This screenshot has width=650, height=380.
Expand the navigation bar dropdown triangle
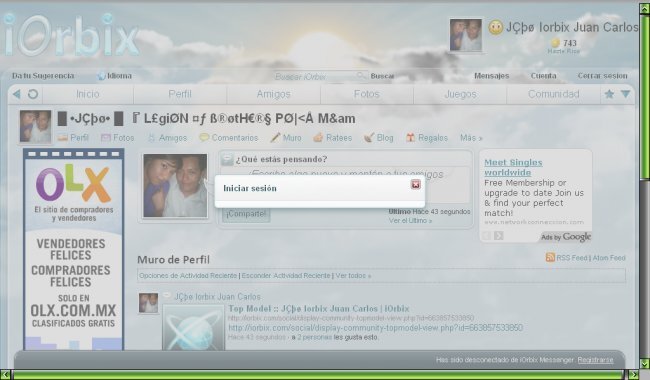pyautogui.click(x=625, y=94)
